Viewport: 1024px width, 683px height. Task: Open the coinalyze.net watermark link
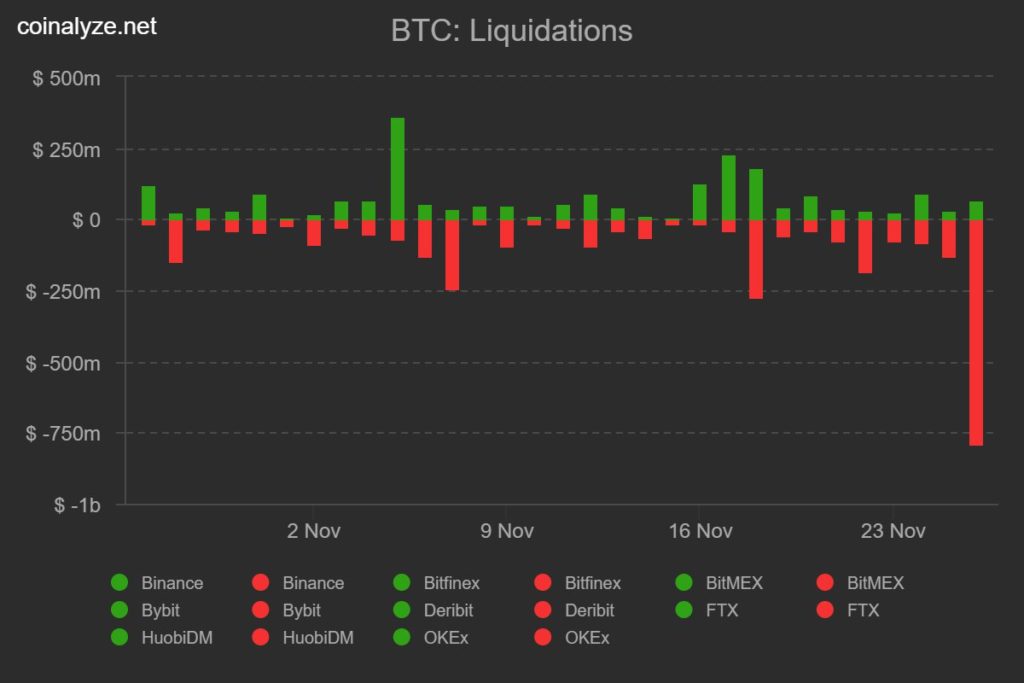pyautogui.click(x=87, y=26)
